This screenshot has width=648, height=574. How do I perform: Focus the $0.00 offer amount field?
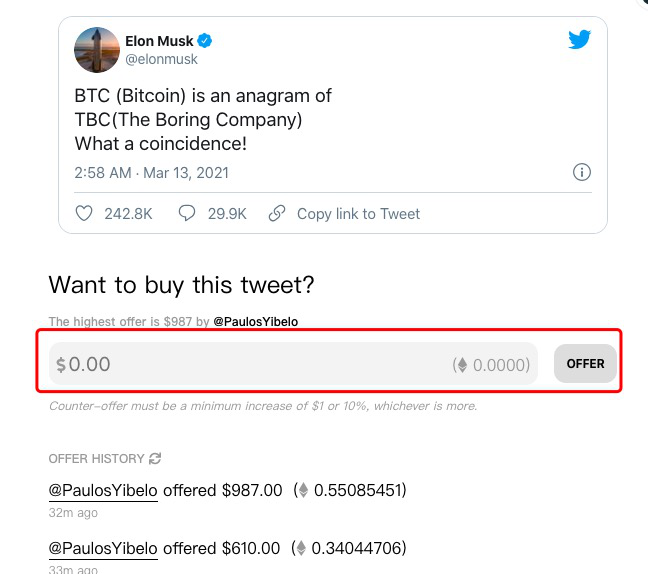pos(293,364)
